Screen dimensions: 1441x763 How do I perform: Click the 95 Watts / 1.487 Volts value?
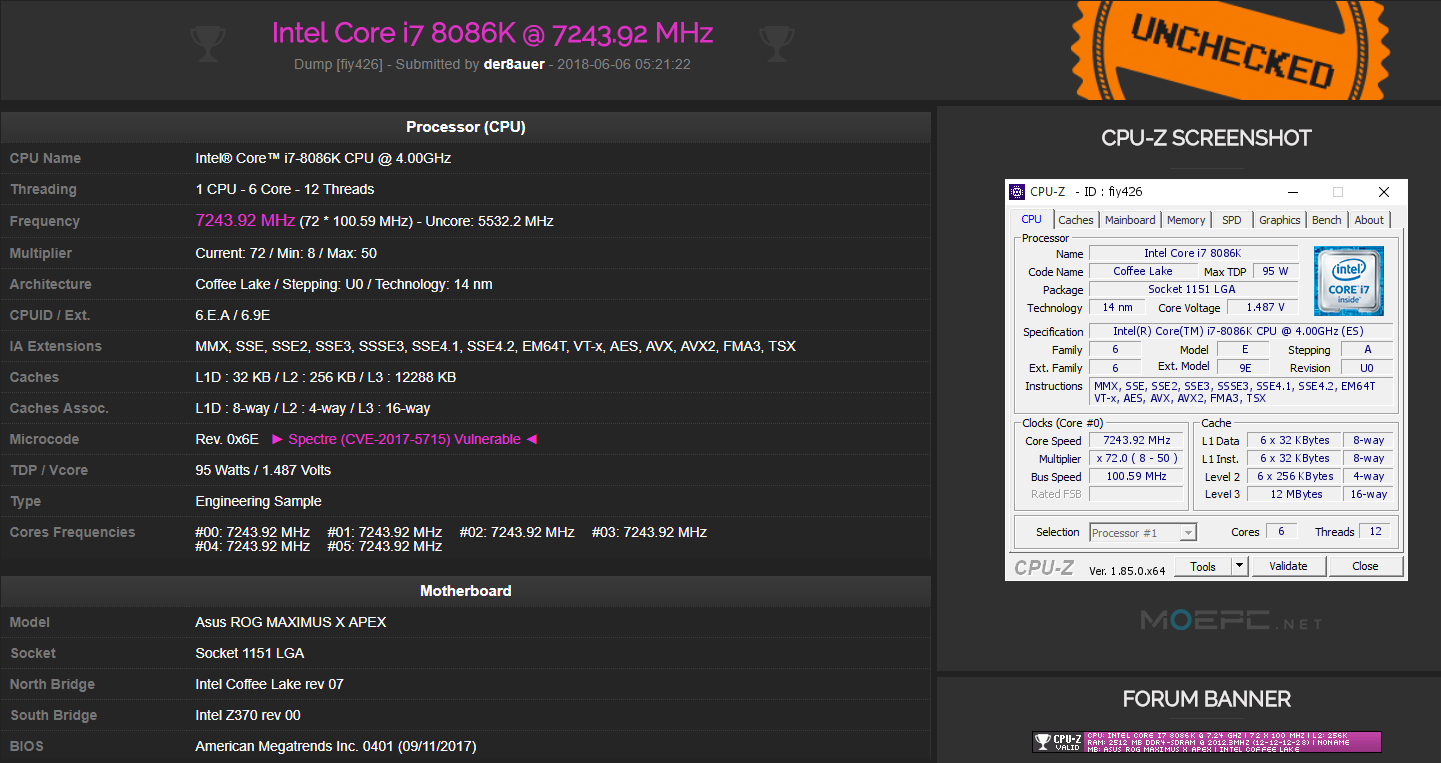click(x=263, y=470)
